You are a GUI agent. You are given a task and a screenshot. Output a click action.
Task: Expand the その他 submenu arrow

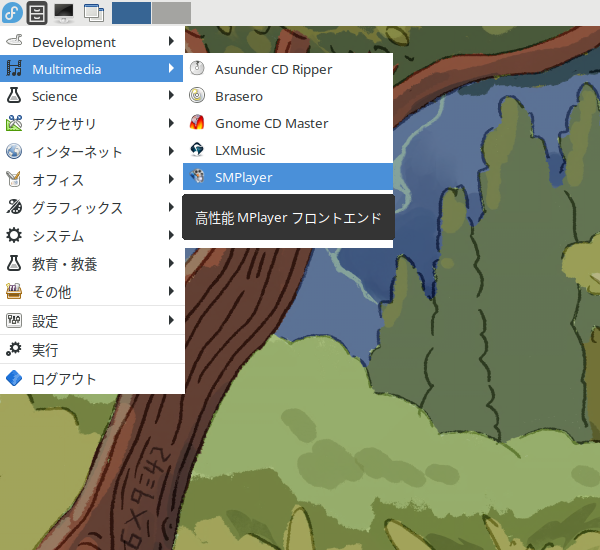tap(171, 292)
